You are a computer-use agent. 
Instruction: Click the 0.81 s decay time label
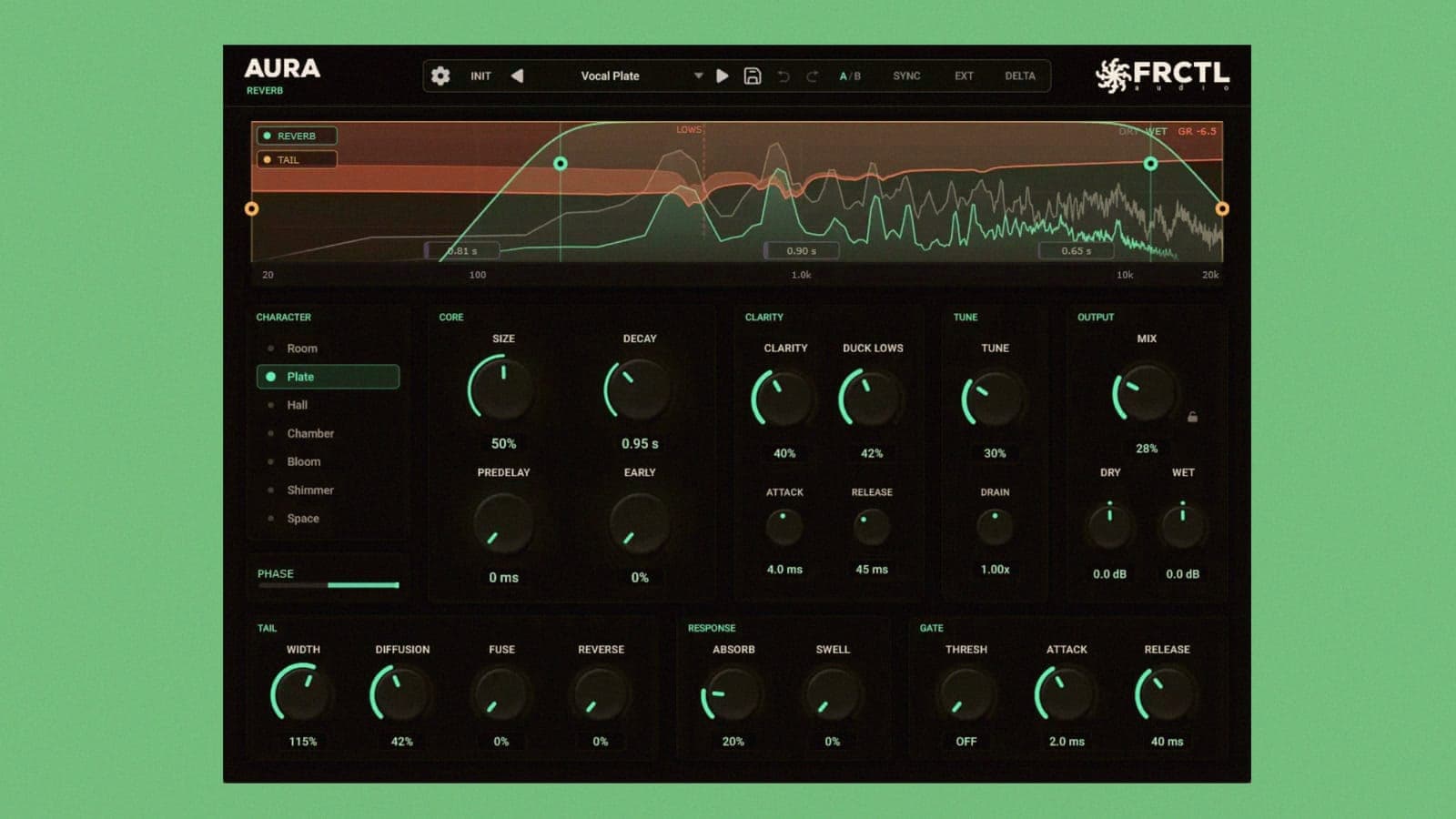[462, 250]
